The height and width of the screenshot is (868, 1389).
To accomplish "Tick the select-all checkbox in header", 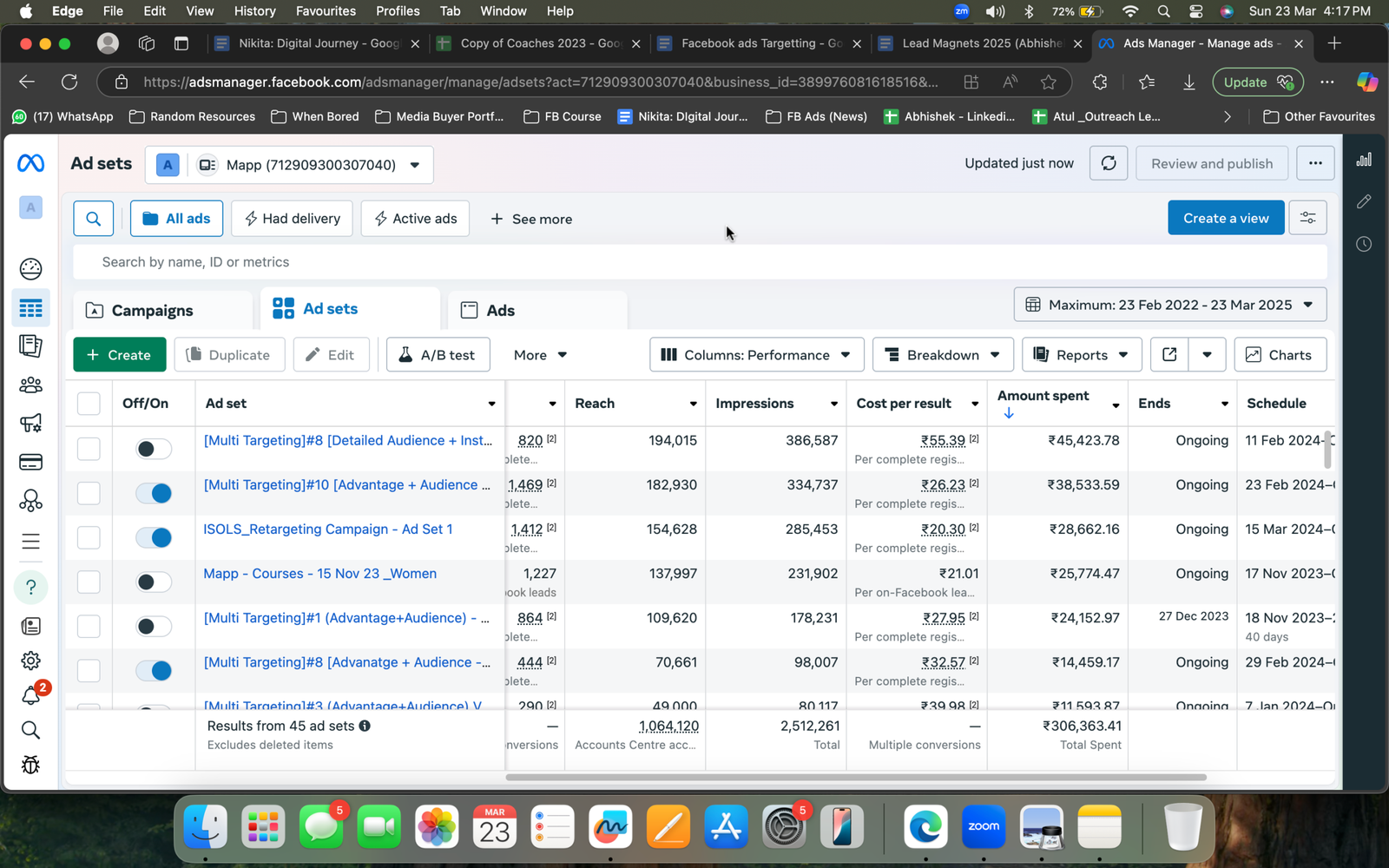I will point(89,404).
